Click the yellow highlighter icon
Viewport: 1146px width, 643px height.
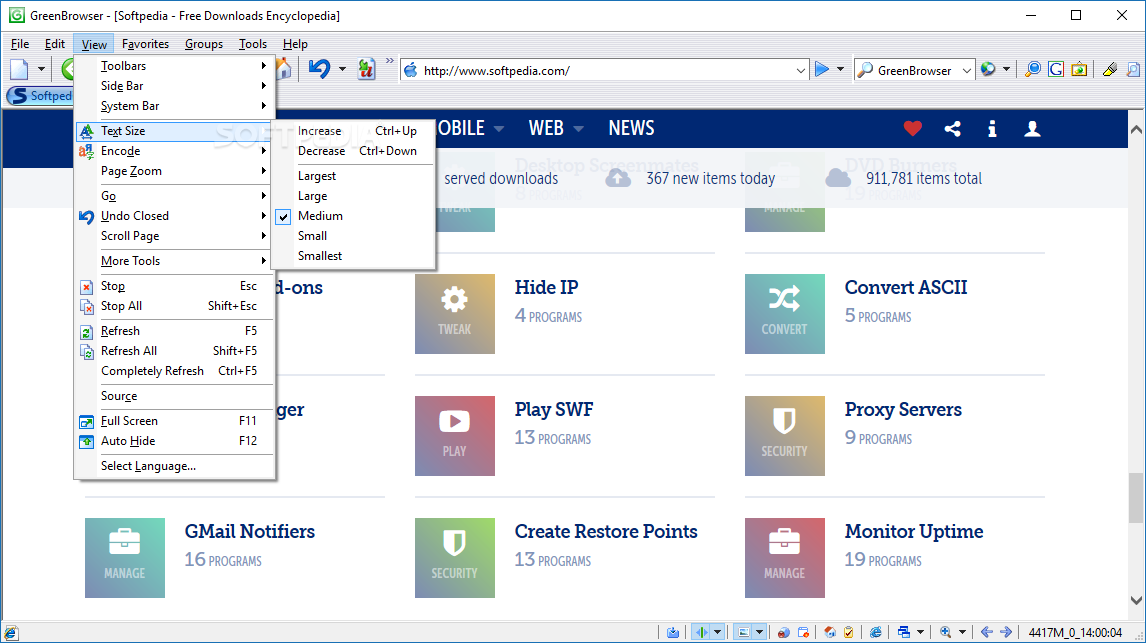tap(1110, 69)
